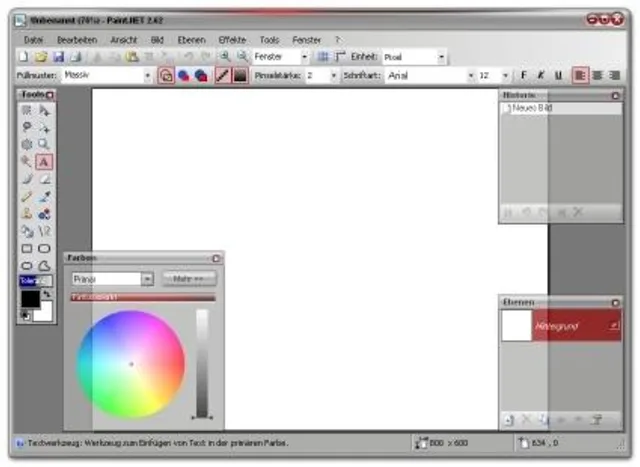Image resolution: width=640 pixels, height=467 pixels.
Task: Click the Save floppy disk icon
Action: tap(58, 57)
